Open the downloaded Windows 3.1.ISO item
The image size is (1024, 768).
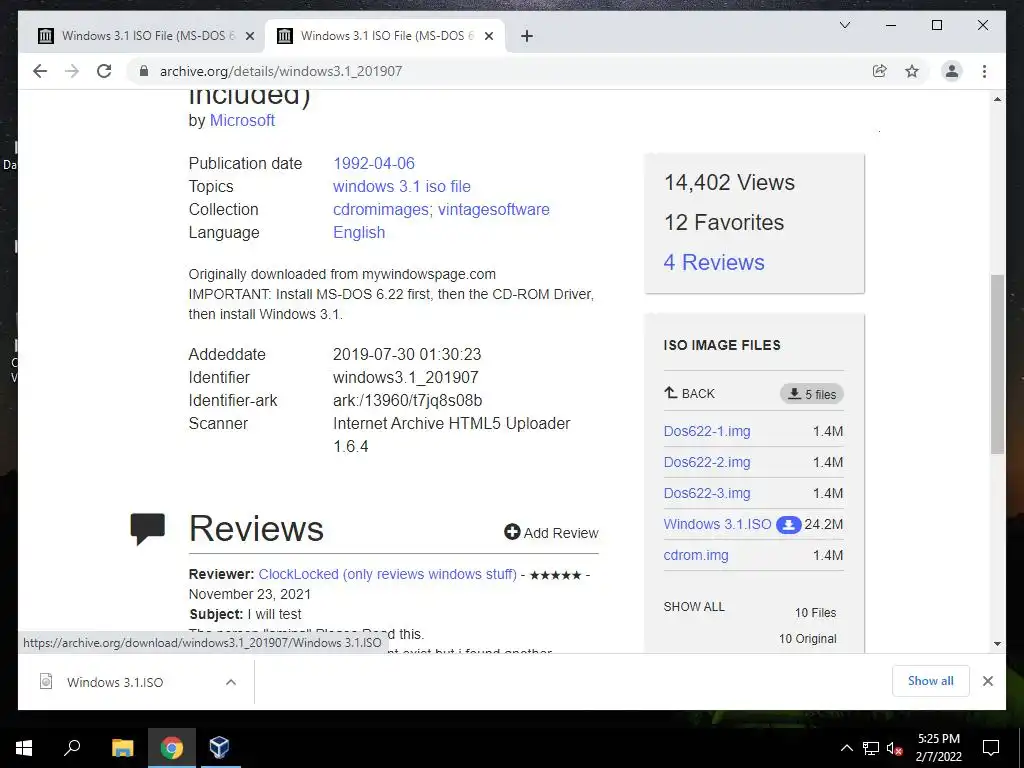pyautogui.click(x=115, y=682)
